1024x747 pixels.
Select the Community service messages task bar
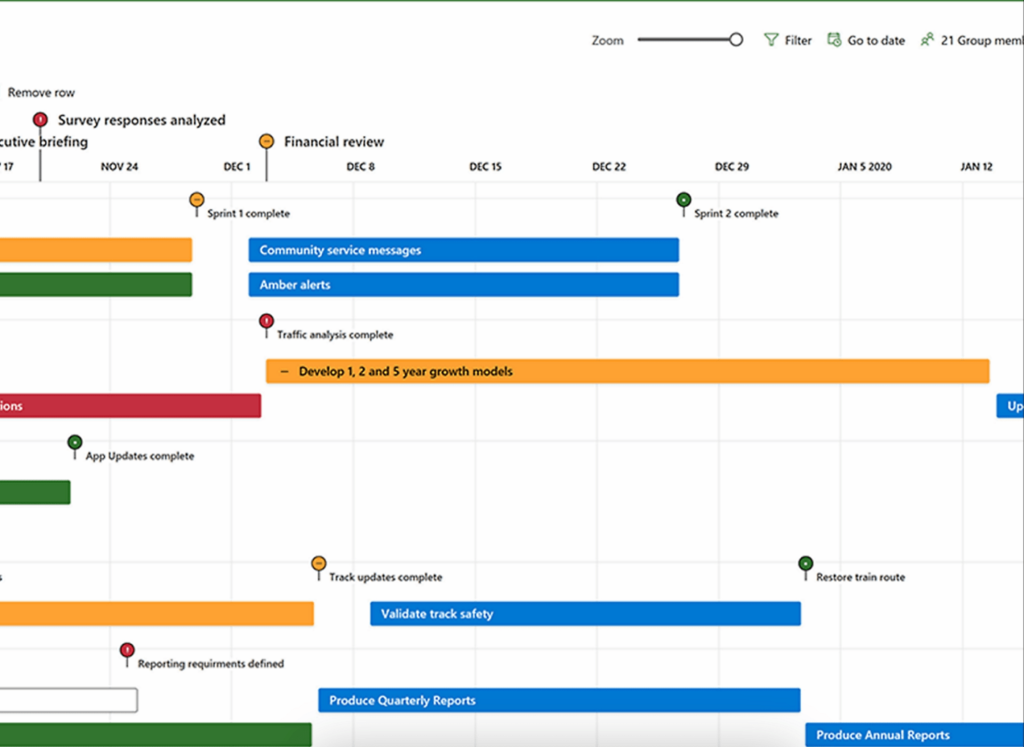click(463, 250)
